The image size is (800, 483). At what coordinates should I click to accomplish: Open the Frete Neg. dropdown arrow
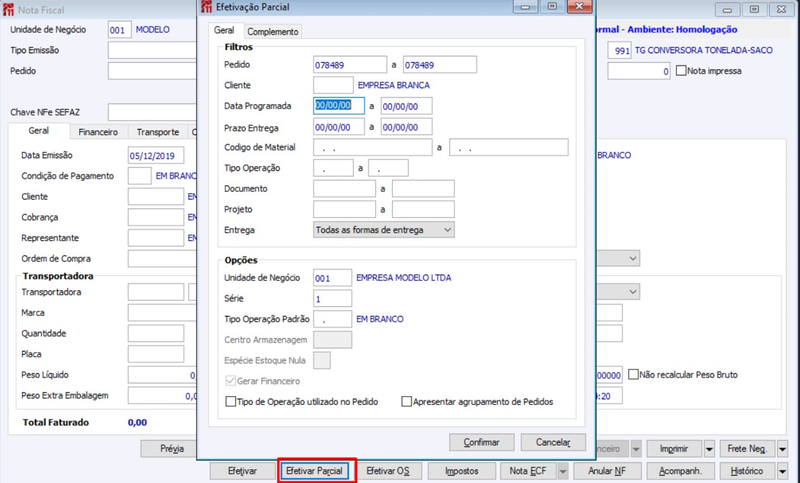[782, 449]
